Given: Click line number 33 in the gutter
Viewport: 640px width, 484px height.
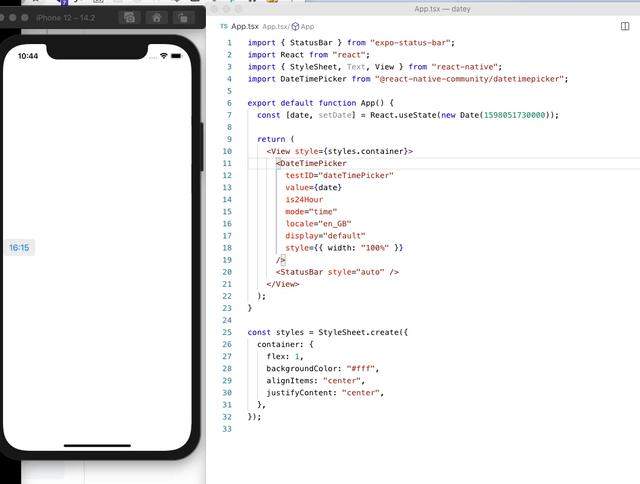Looking at the screenshot, I should tap(227, 429).
